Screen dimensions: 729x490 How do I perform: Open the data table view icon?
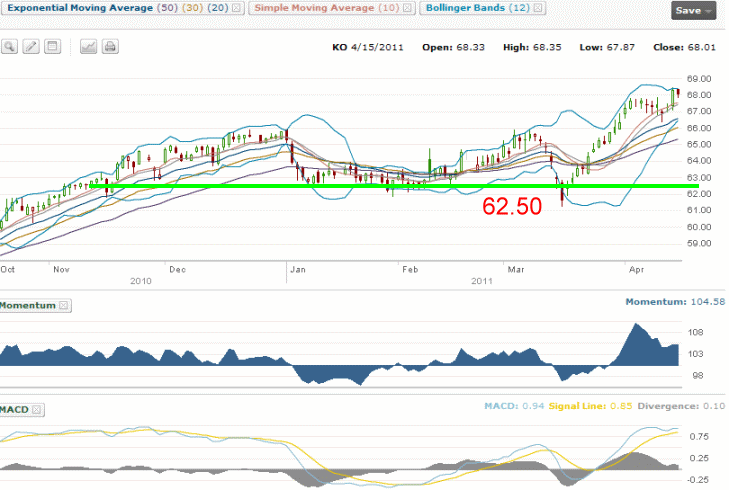(53, 46)
